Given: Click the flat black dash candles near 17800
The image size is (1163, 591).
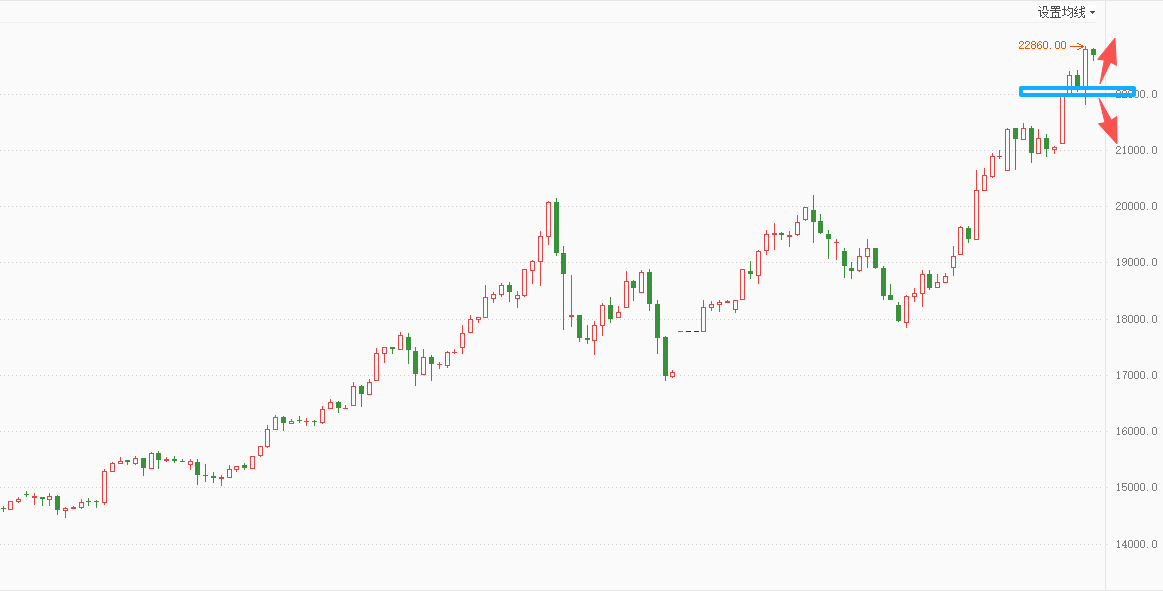Looking at the screenshot, I should (689, 330).
